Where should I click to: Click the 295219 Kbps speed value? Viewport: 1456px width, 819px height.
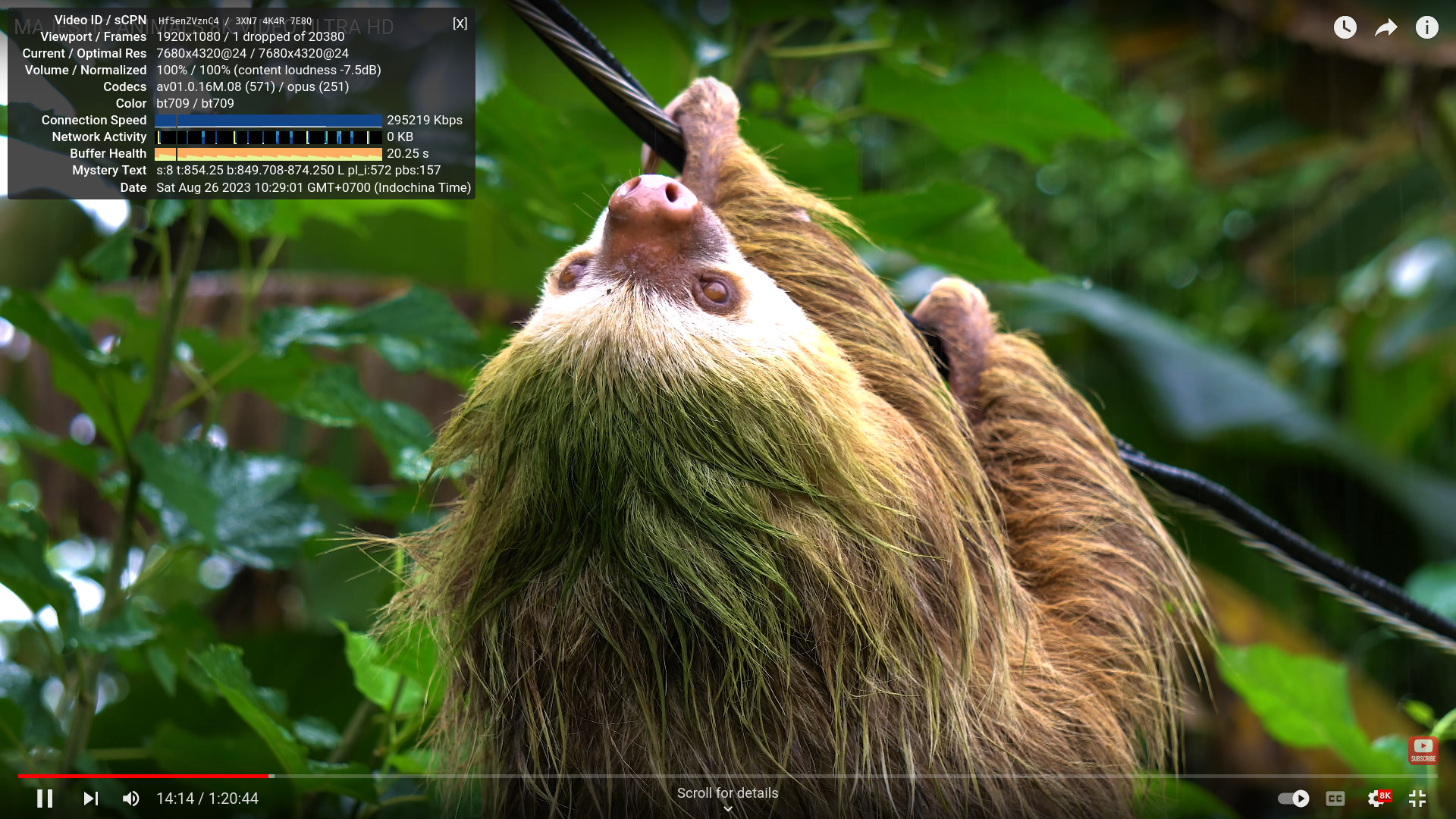point(425,120)
